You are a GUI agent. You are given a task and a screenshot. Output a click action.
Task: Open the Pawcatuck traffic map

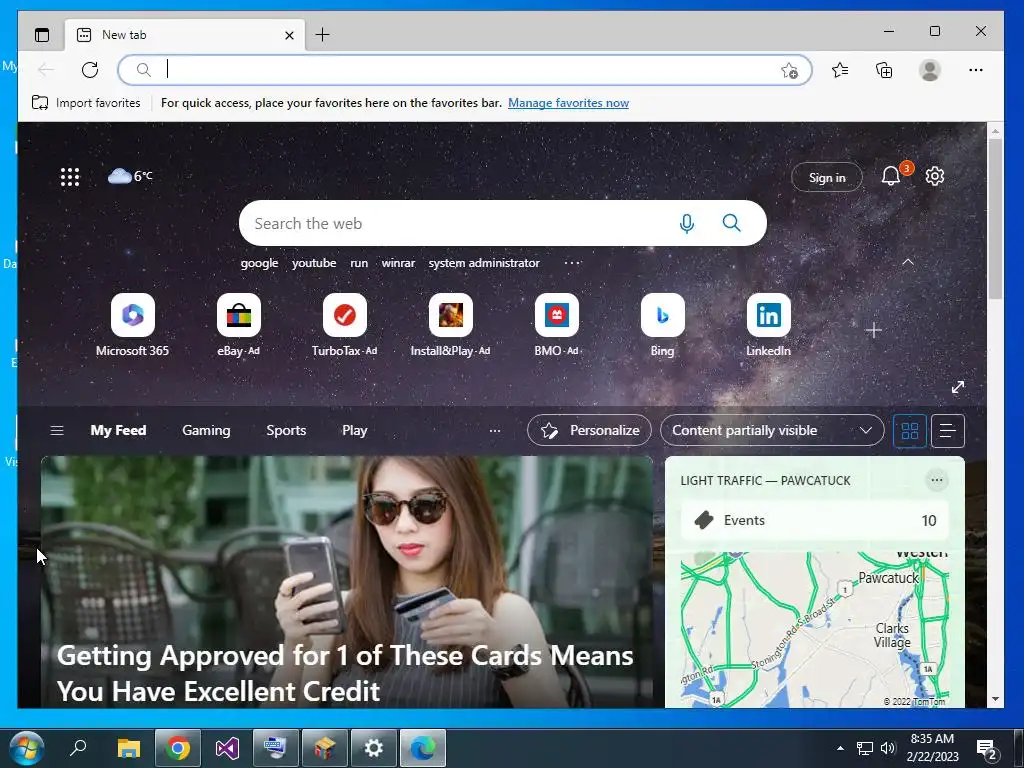pyautogui.click(x=814, y=630)
